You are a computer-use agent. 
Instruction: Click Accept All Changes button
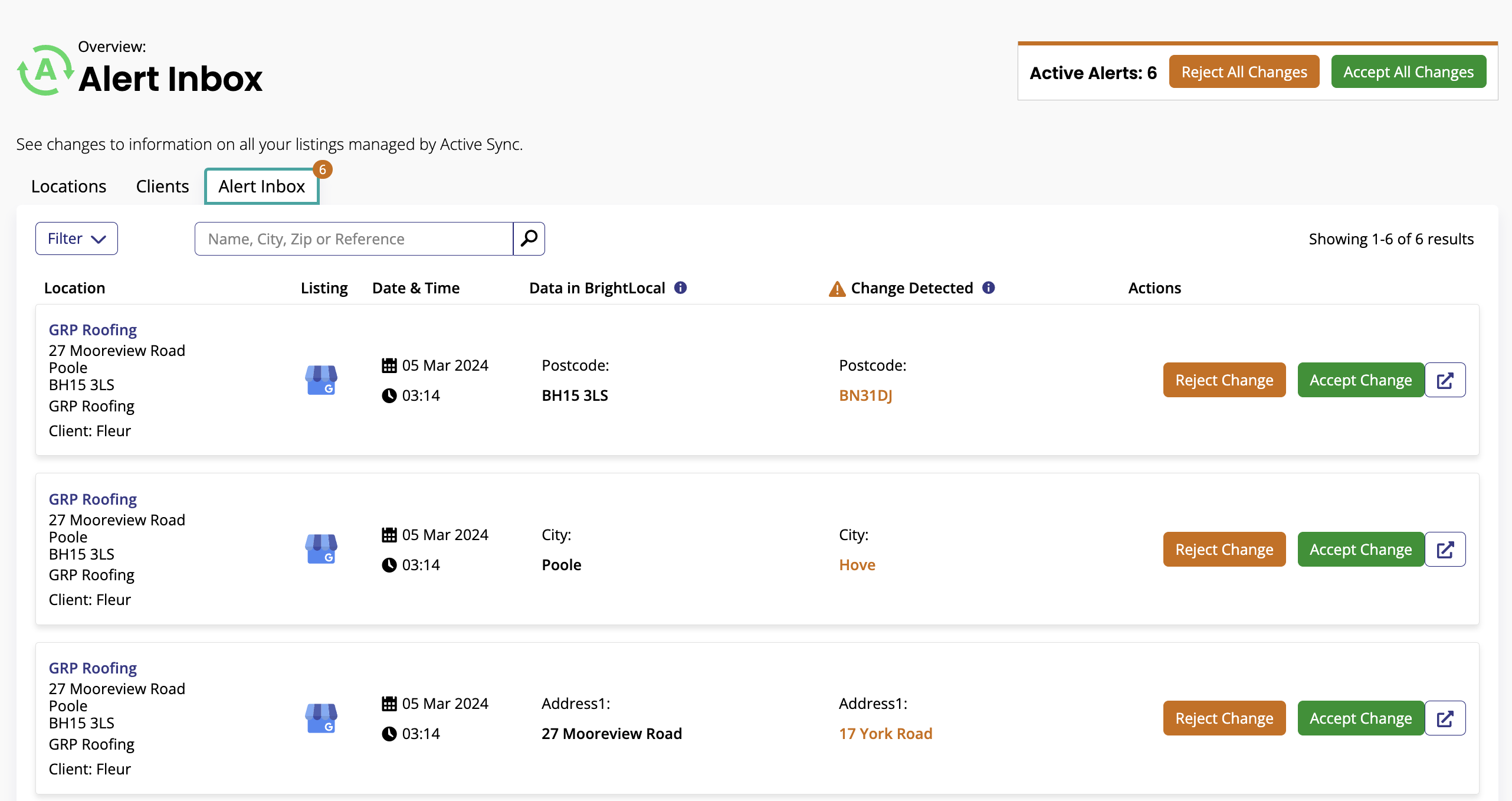click(1408, 72)
